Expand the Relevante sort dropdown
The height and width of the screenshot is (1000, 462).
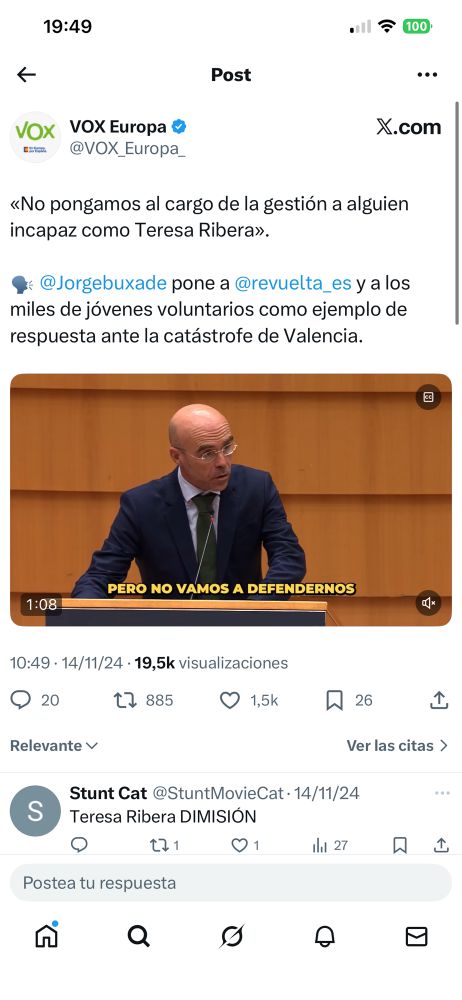pyautogui.click(x=54, y=746)
